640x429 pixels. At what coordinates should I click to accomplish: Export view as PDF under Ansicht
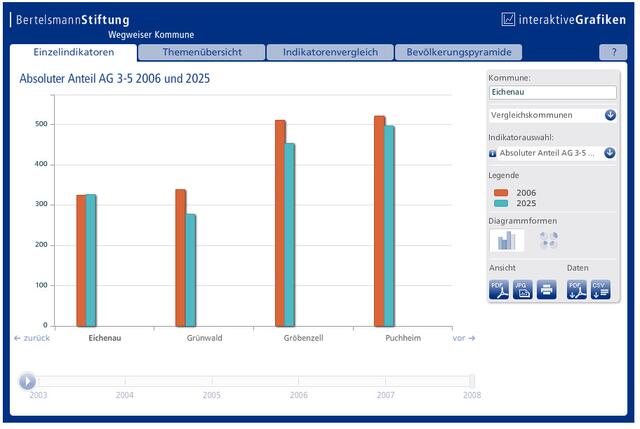pyautogui.click(x=499, y=290)
